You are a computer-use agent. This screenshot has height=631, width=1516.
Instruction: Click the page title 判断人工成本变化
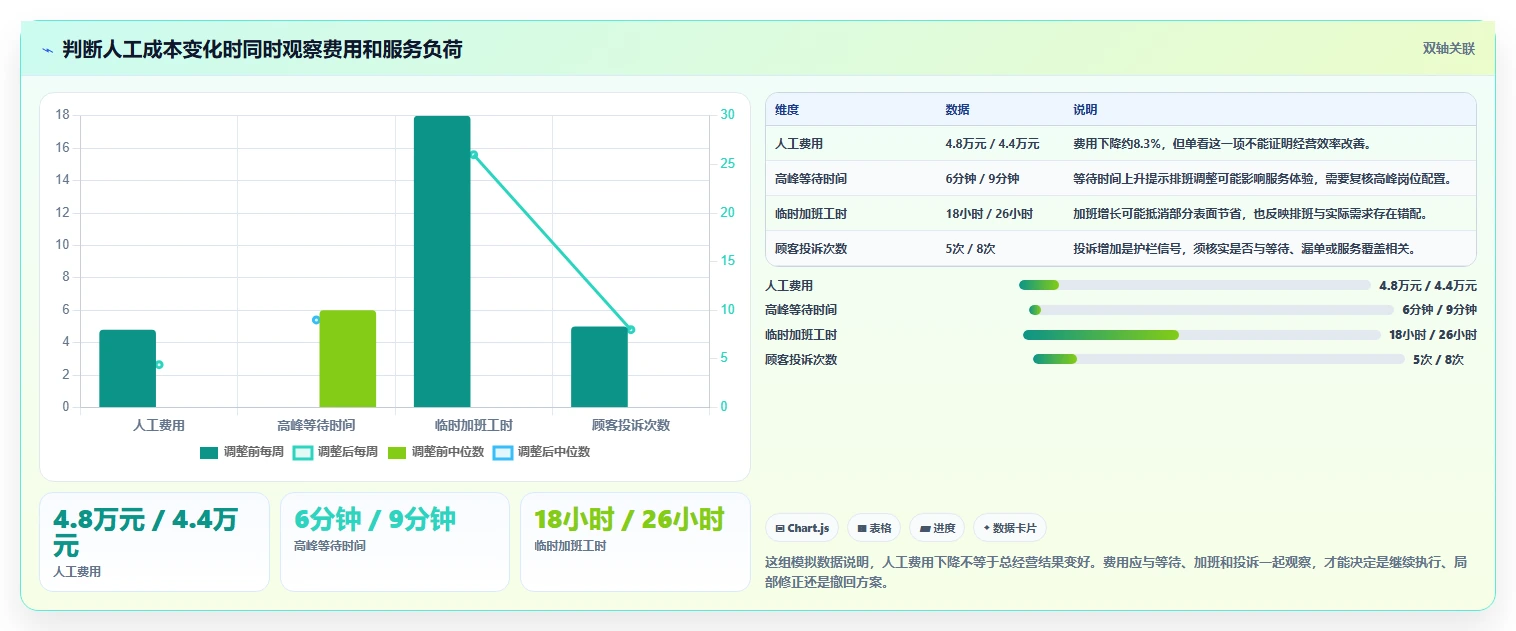click(262, 49)
